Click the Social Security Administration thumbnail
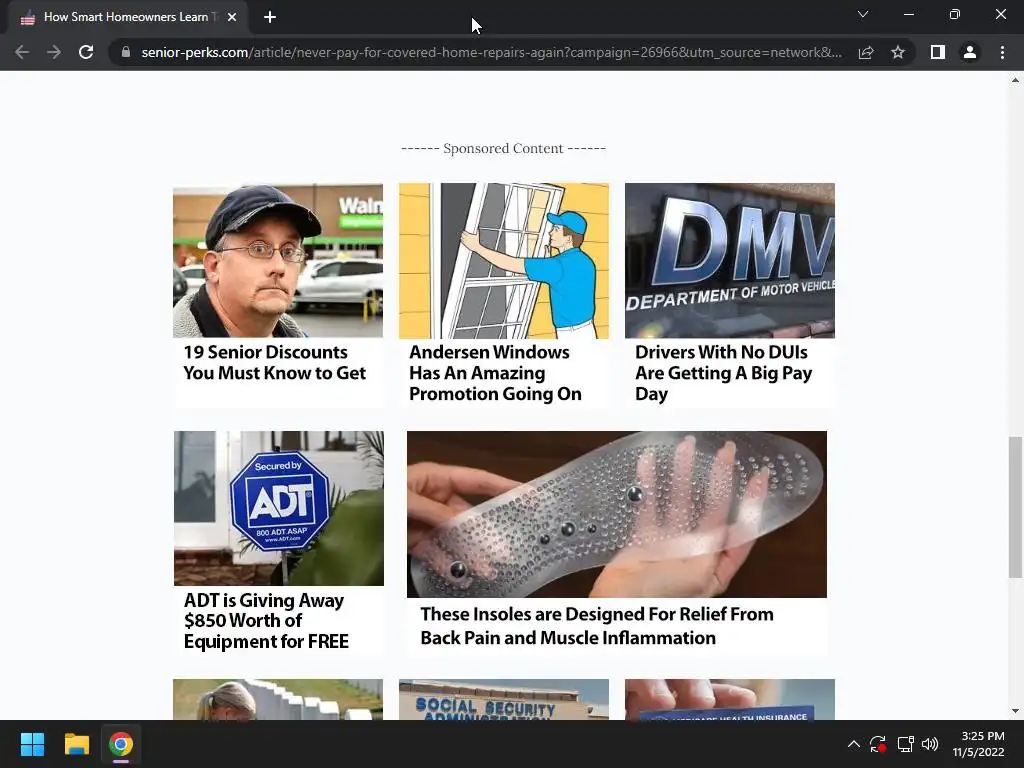 504,699
